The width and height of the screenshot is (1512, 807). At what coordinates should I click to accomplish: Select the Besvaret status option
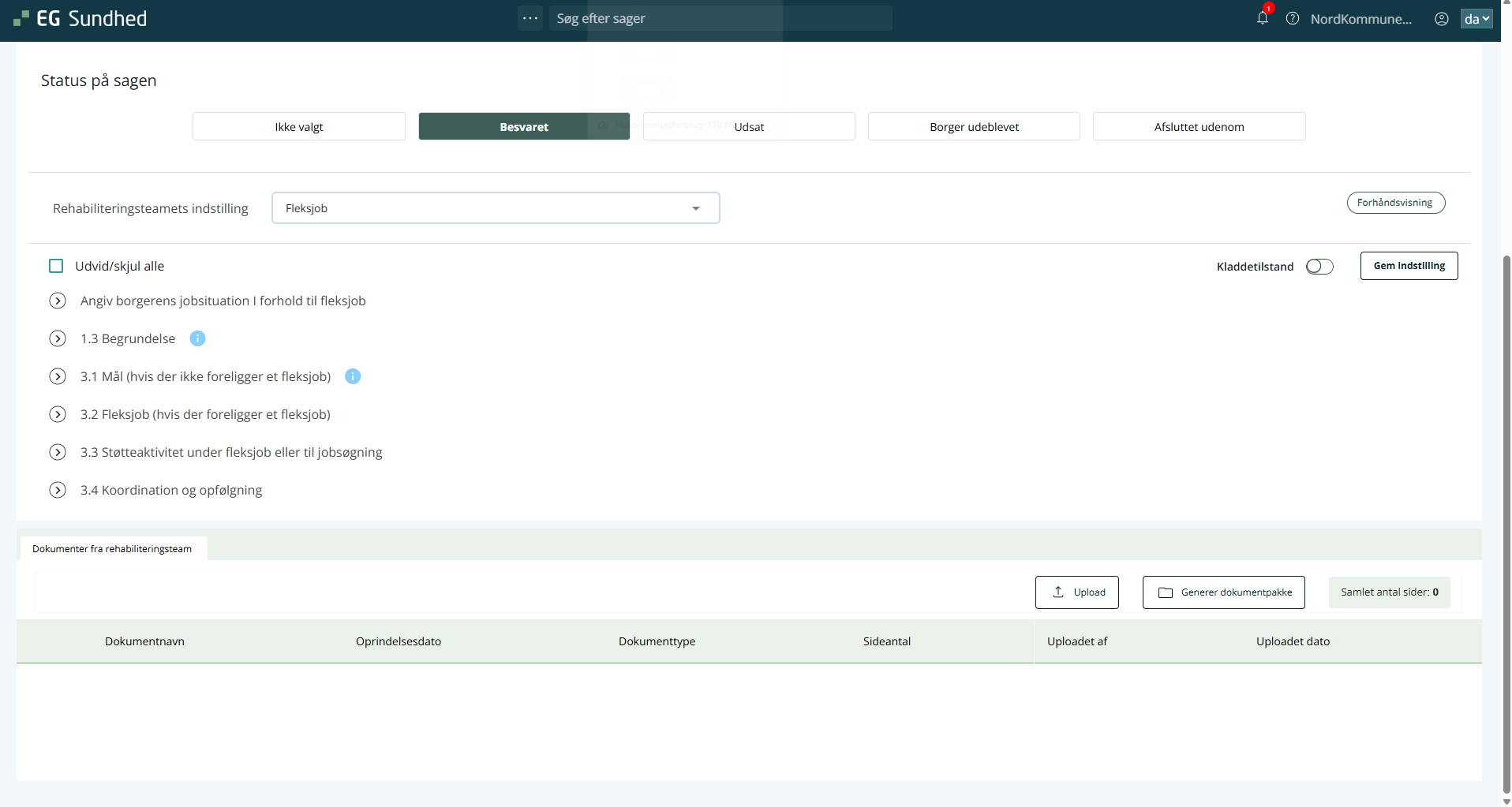(x=523, y=127)
